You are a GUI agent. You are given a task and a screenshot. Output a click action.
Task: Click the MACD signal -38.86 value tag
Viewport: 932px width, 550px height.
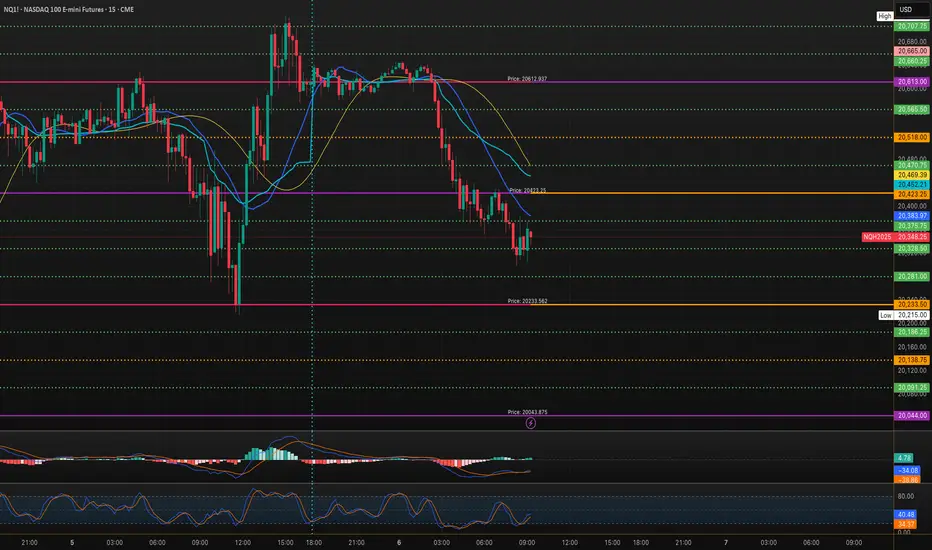click(907, 479)
